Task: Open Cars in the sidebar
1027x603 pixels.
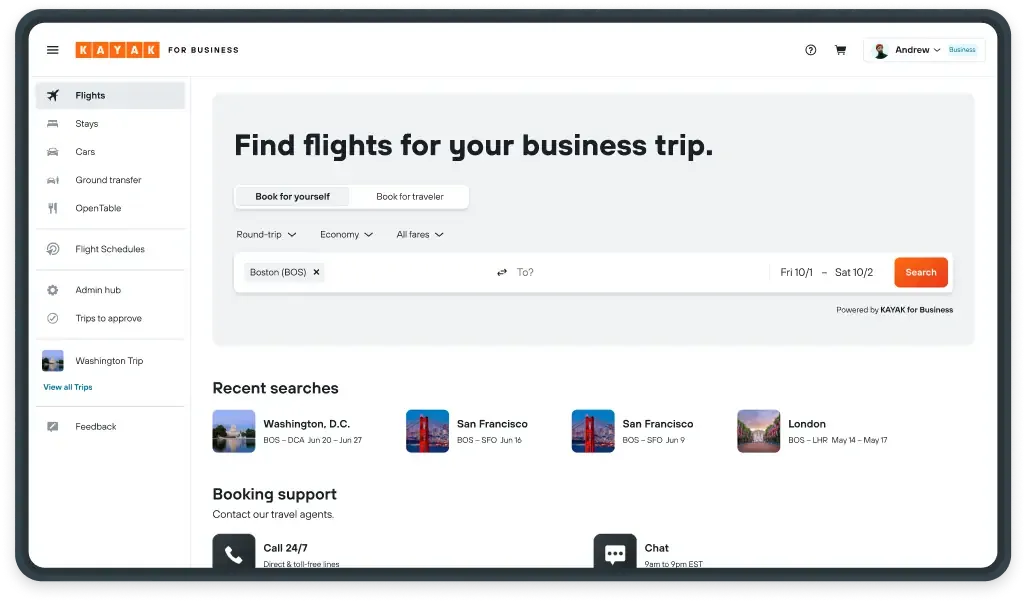Action: (85, 152)
